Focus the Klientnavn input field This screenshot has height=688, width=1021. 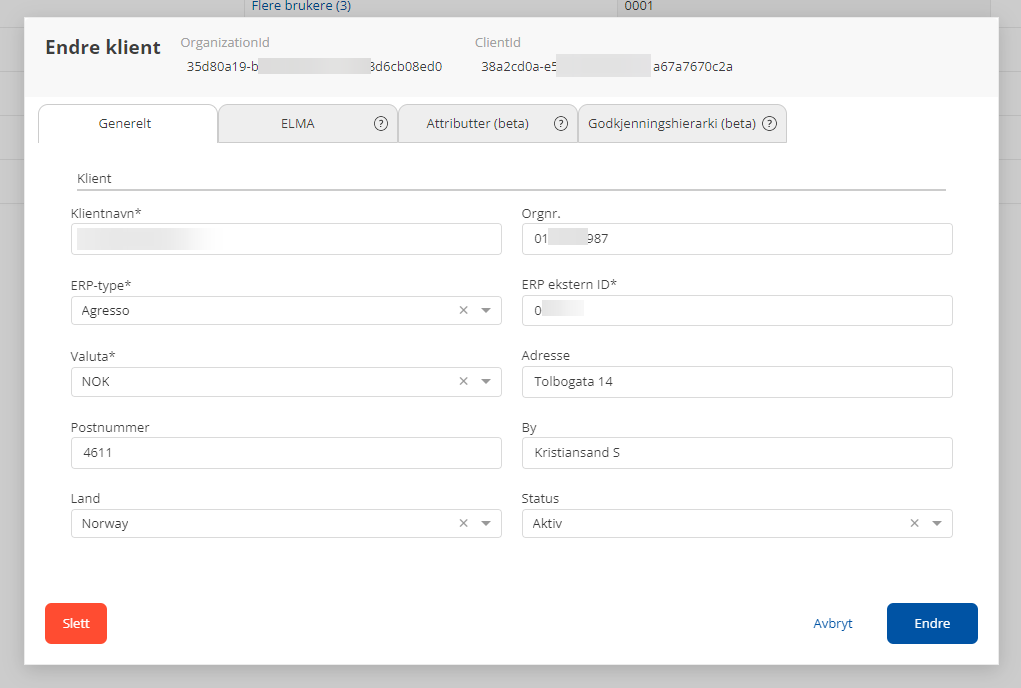pyautogui.click(x=286, y=239)
